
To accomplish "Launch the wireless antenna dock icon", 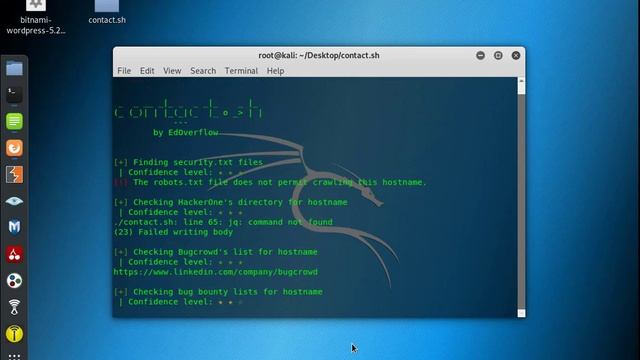I will (x=14, y=307).
